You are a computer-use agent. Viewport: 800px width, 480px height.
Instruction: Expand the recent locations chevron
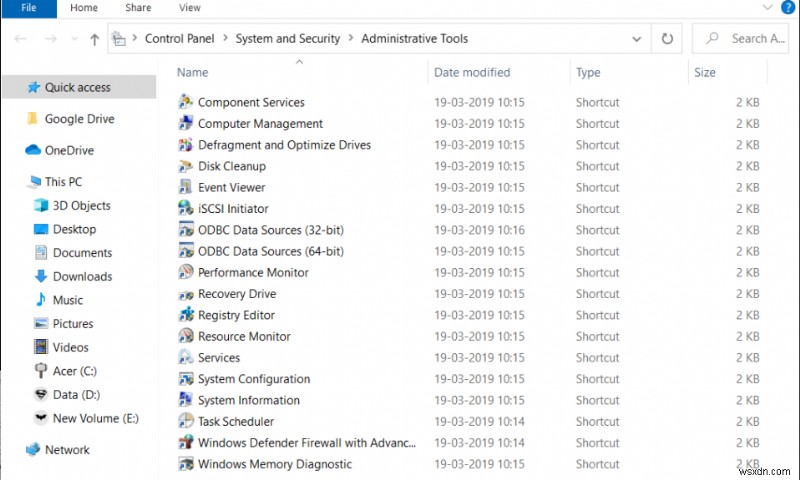click(70, 39)
